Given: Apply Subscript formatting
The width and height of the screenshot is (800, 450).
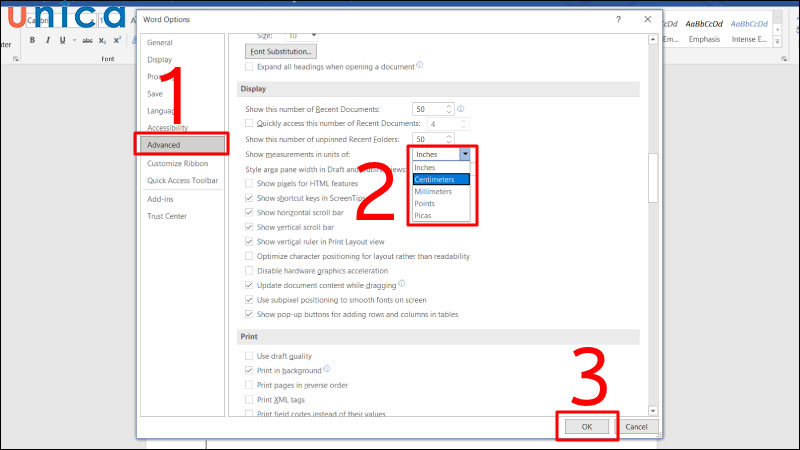Looking at the screenshot, I should [102, 40].
